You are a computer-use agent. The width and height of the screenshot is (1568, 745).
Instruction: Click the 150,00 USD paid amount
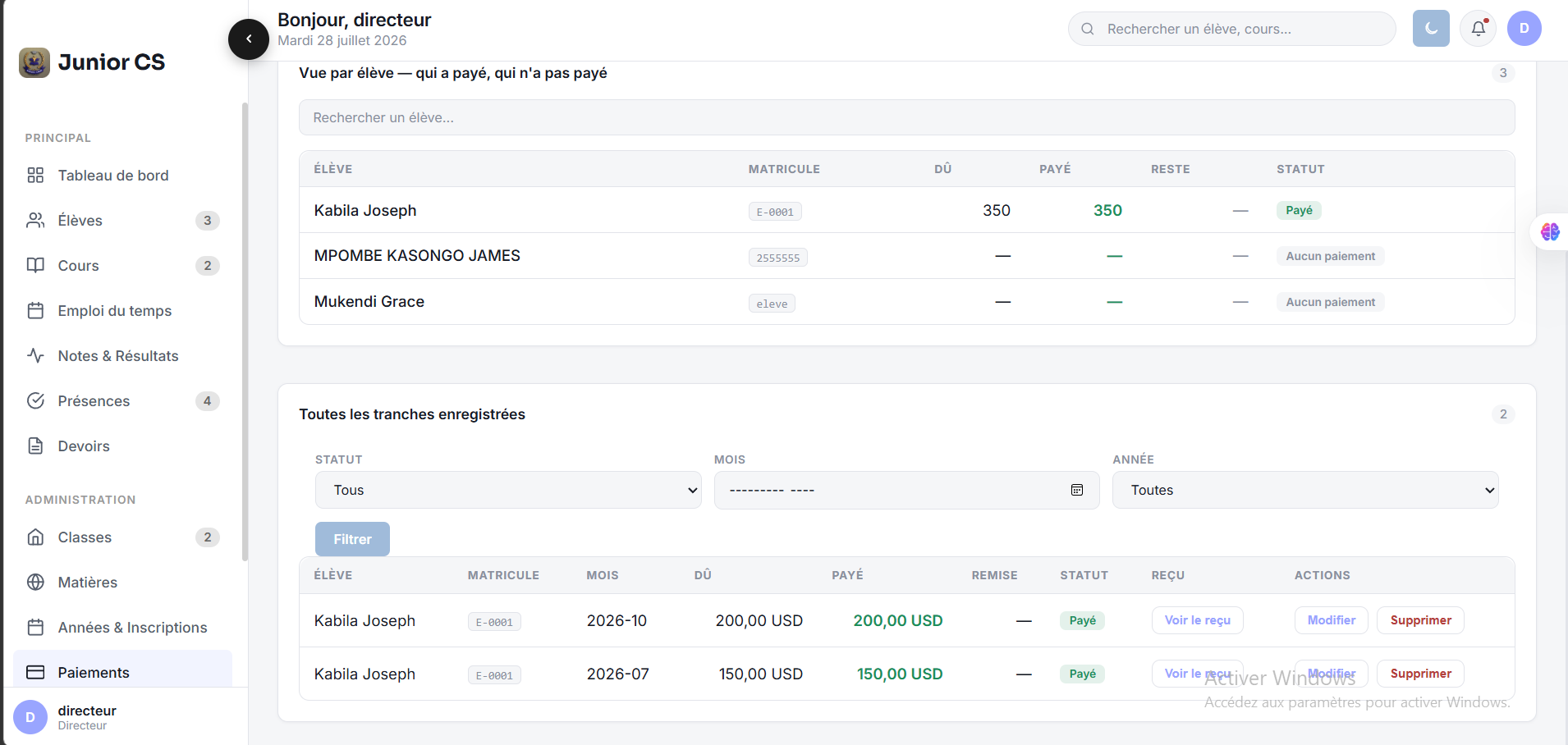pyautogui.click(x=900, y=674)
